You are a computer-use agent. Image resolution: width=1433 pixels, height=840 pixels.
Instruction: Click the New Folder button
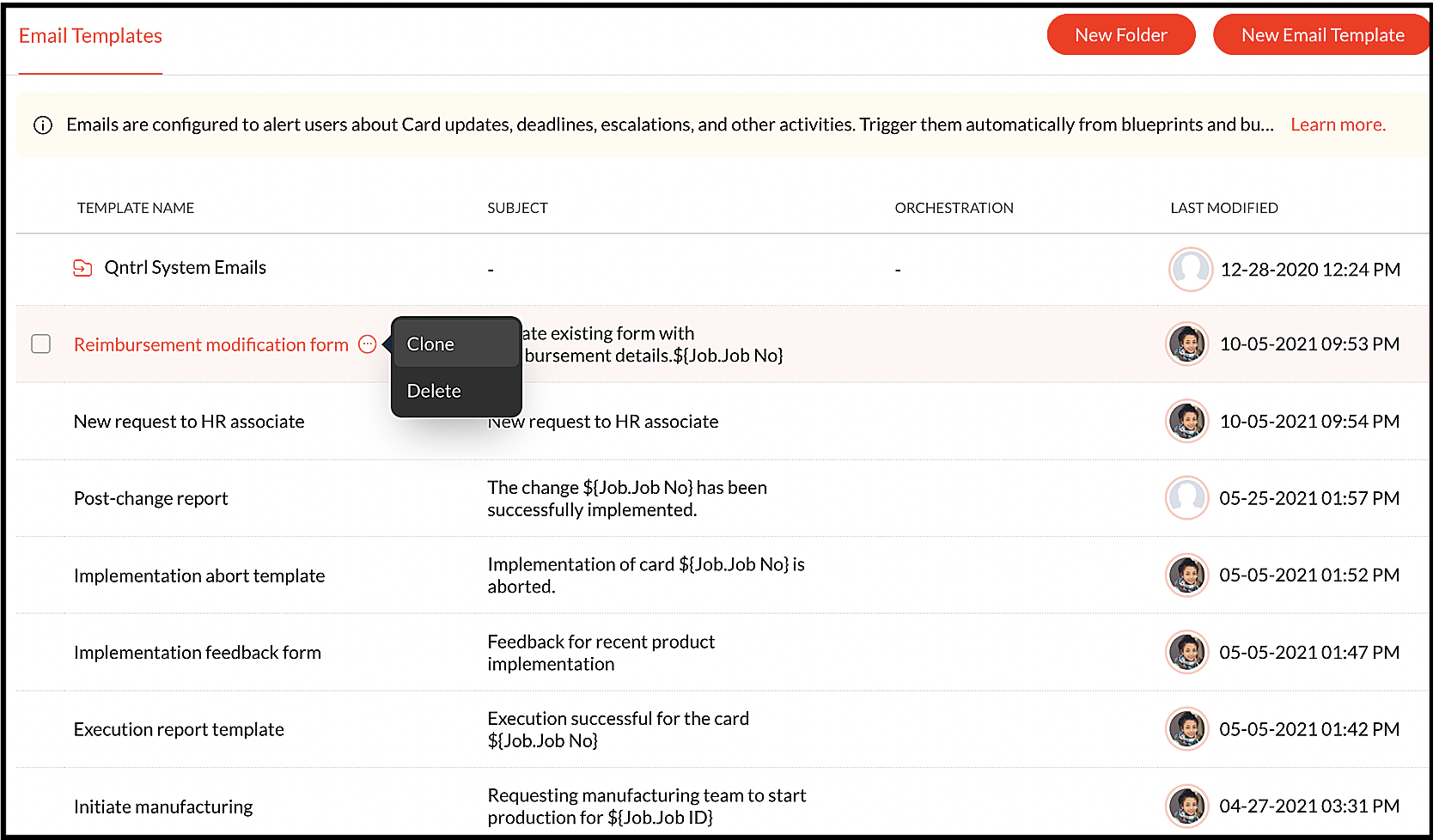coord(1120,34)
